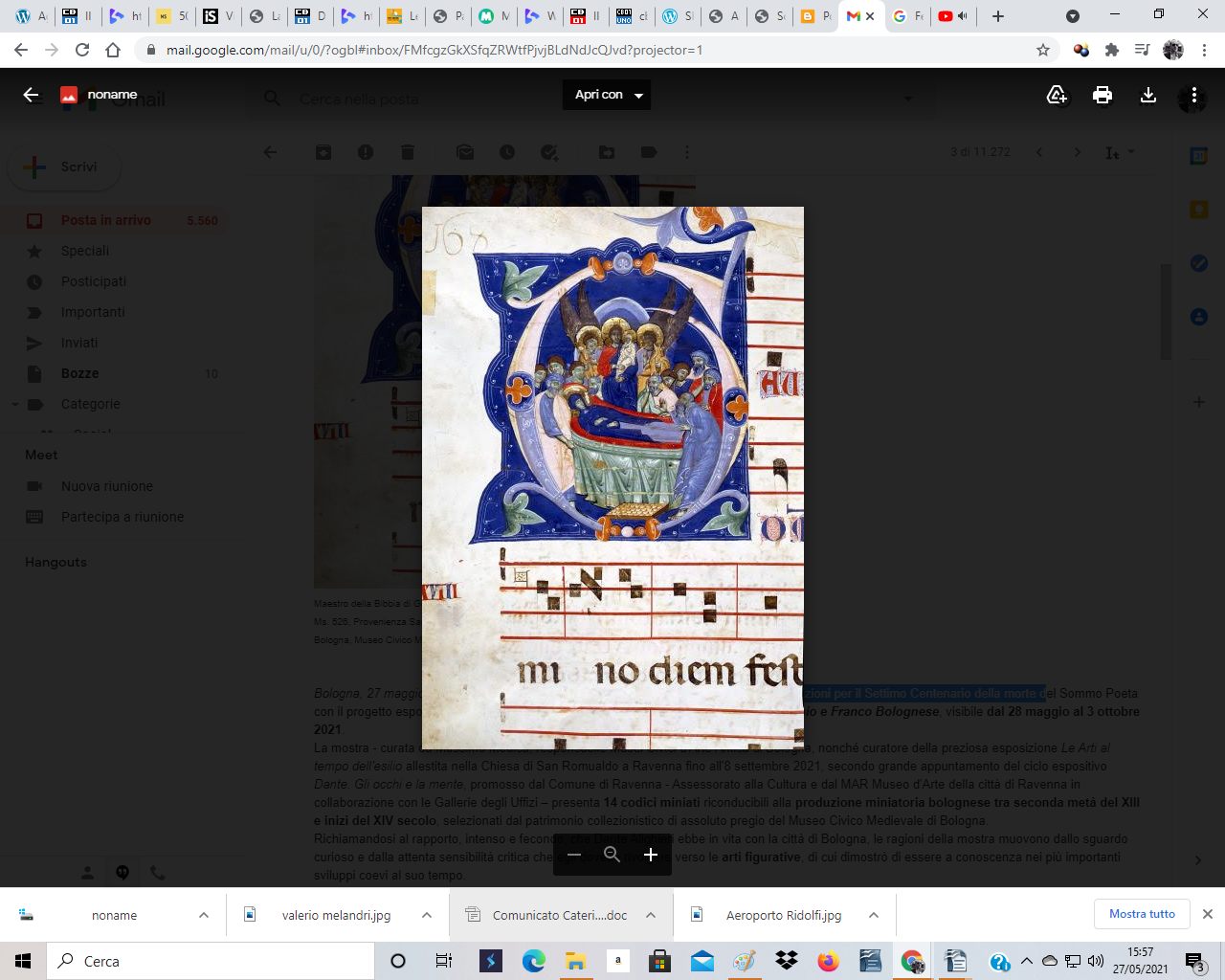Image resolution: width=1225 pixels, height=980 pixels.
Task: Reset zoom with the magnifier icon
Action: coord(612,855)
